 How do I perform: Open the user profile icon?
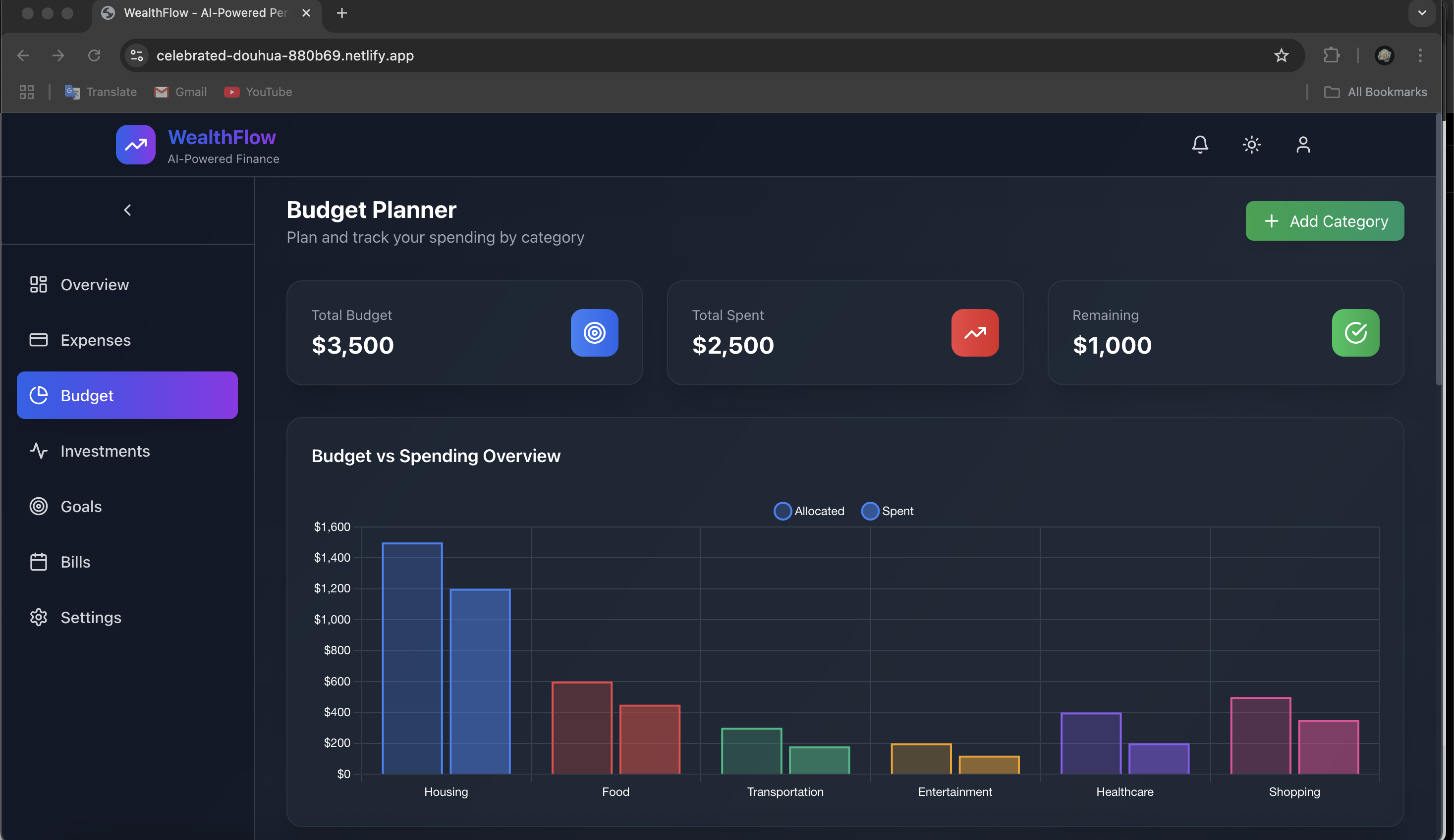(x=1303, y=144)
